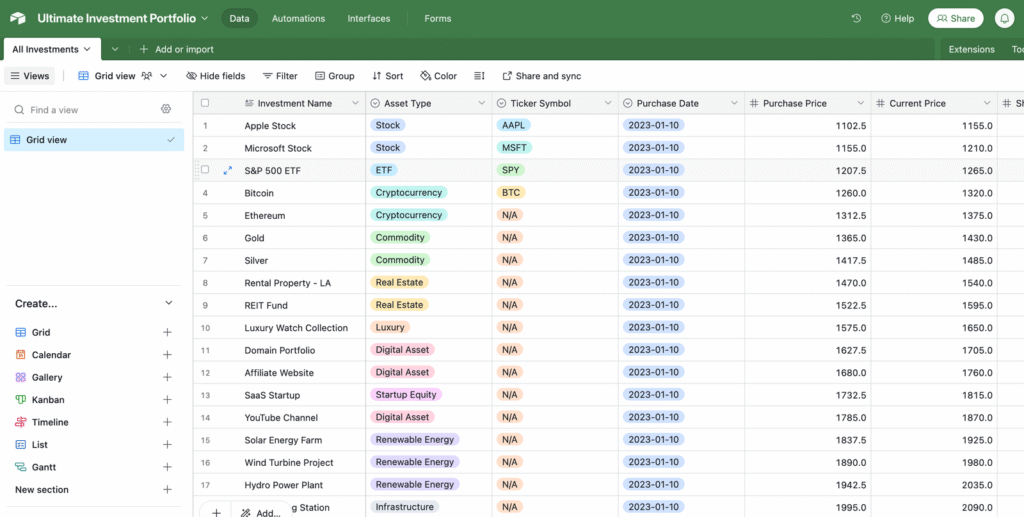Switch to the Automations tab
The width and height of the screenshot is (1024, 517).
point(298,18)
